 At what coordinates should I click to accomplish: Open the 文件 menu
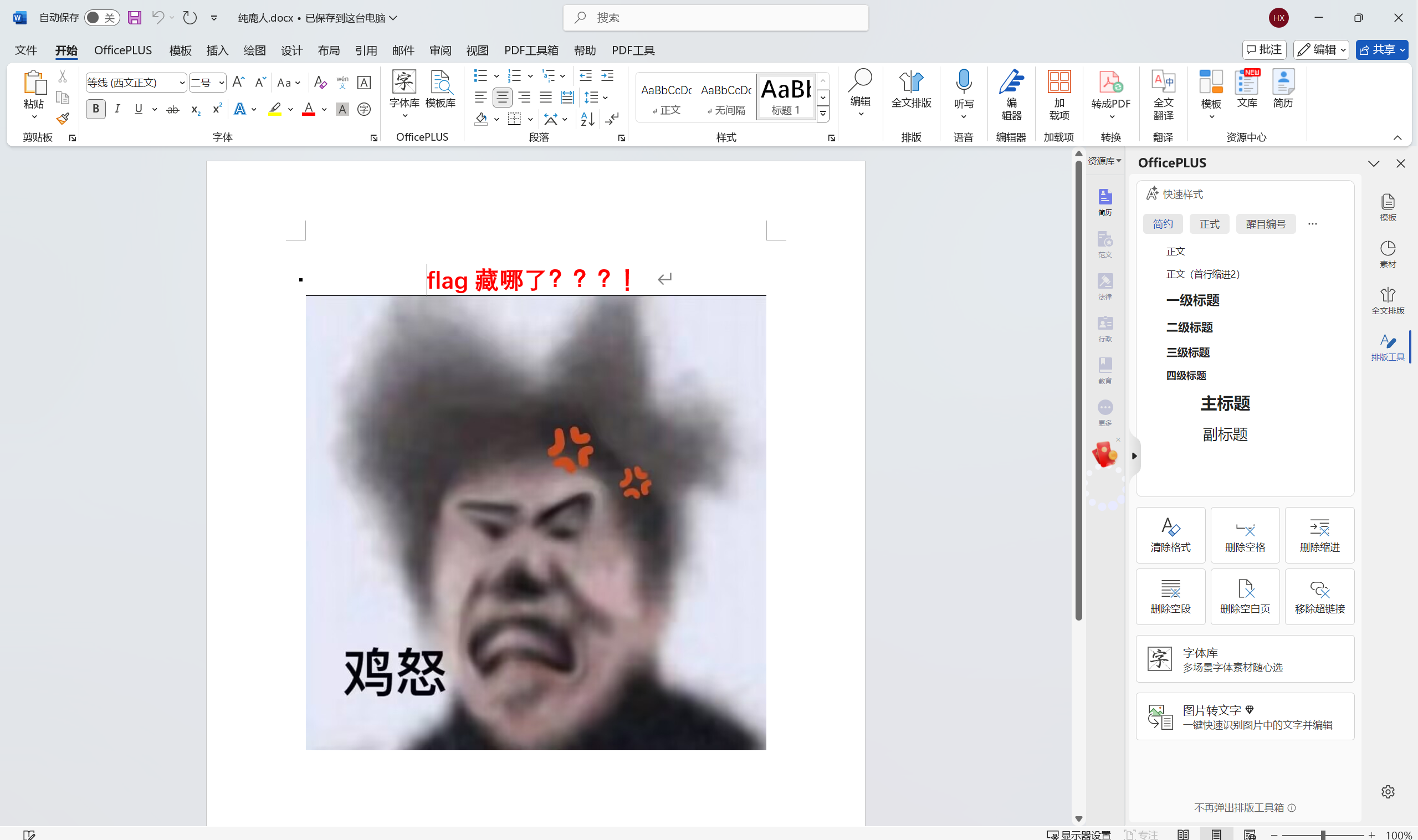[26, 50]
